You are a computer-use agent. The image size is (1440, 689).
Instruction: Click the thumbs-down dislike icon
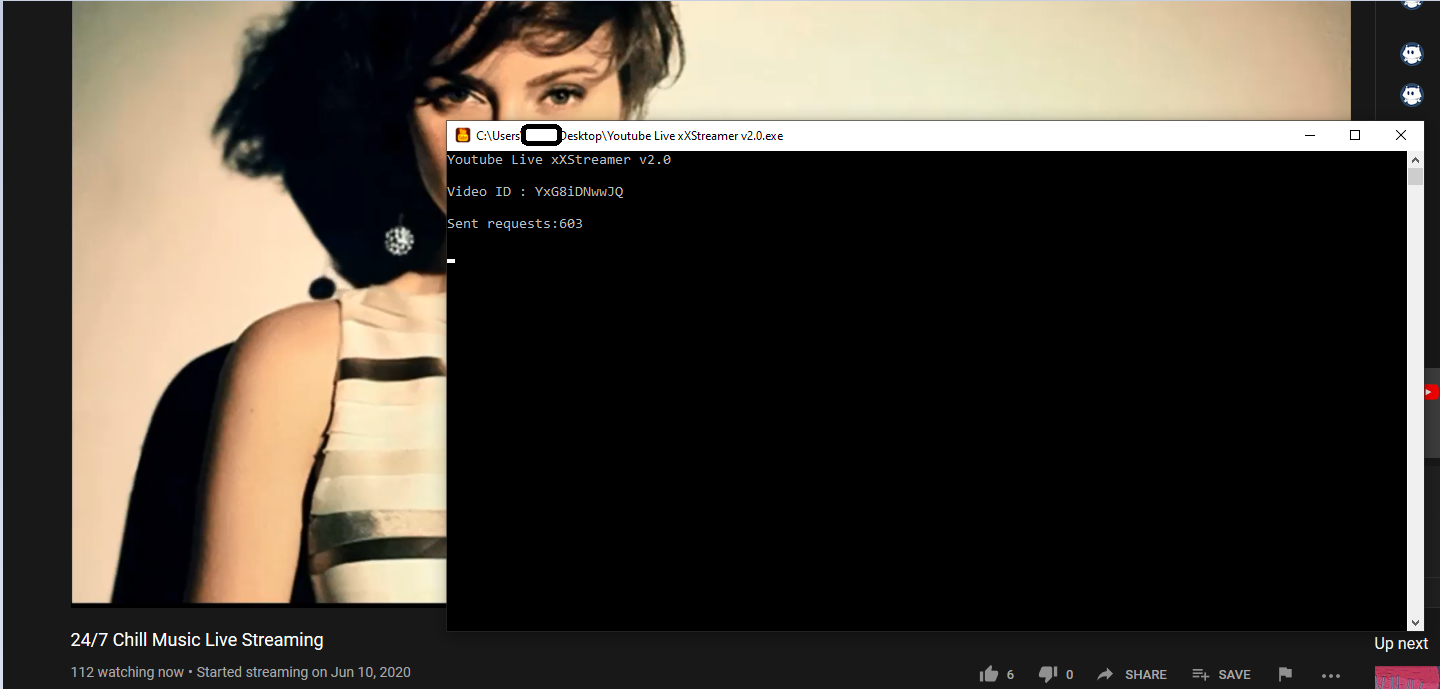click(x=1047, y=674)
